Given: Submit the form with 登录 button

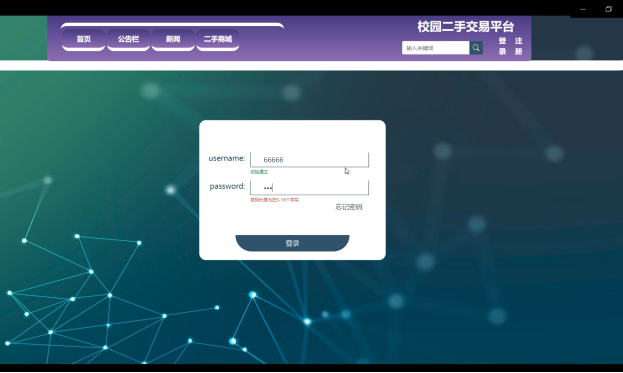Looking at the screenshot, I should pyautogui.click(x=292, y=243).
